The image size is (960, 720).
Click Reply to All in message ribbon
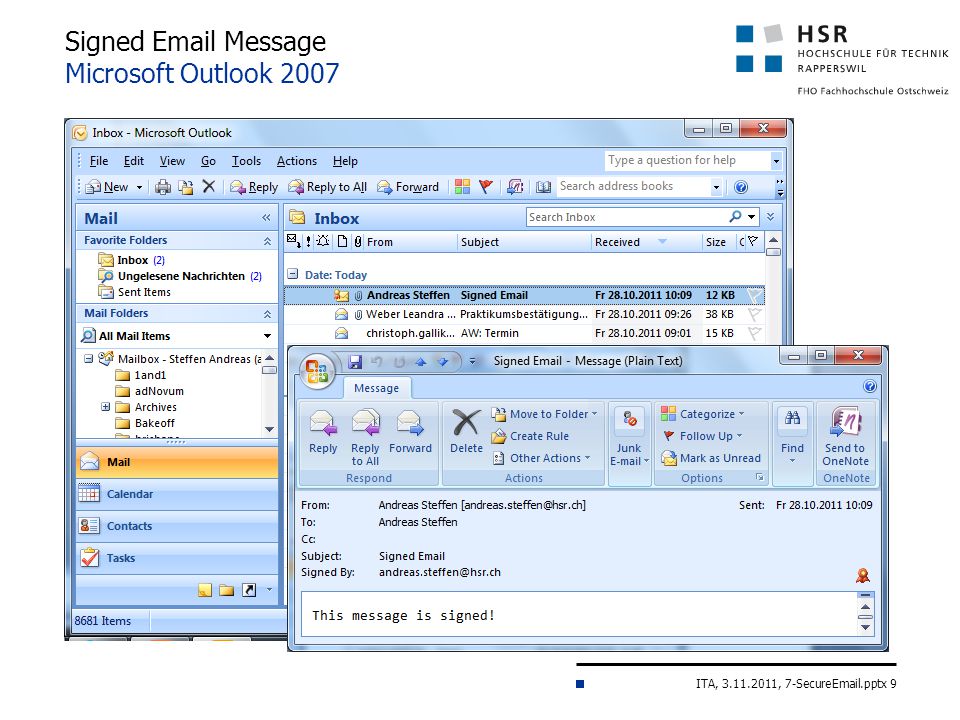[x=366, y=438]
